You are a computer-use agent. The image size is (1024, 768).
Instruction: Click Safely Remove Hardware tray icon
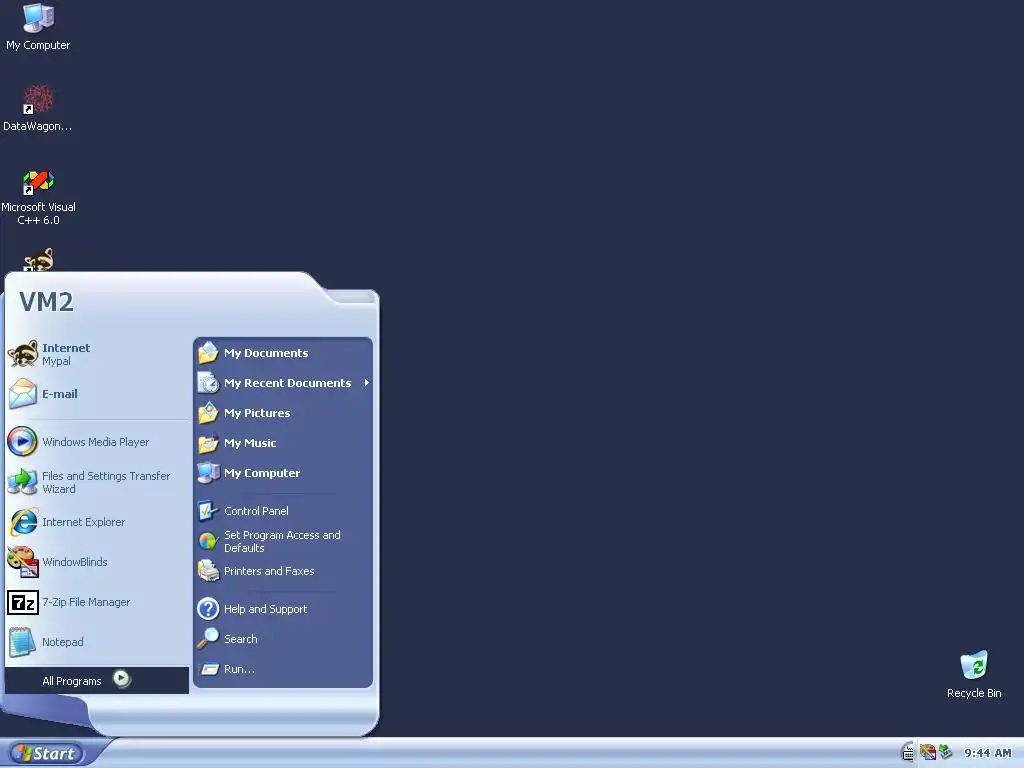tap(946, 752)
